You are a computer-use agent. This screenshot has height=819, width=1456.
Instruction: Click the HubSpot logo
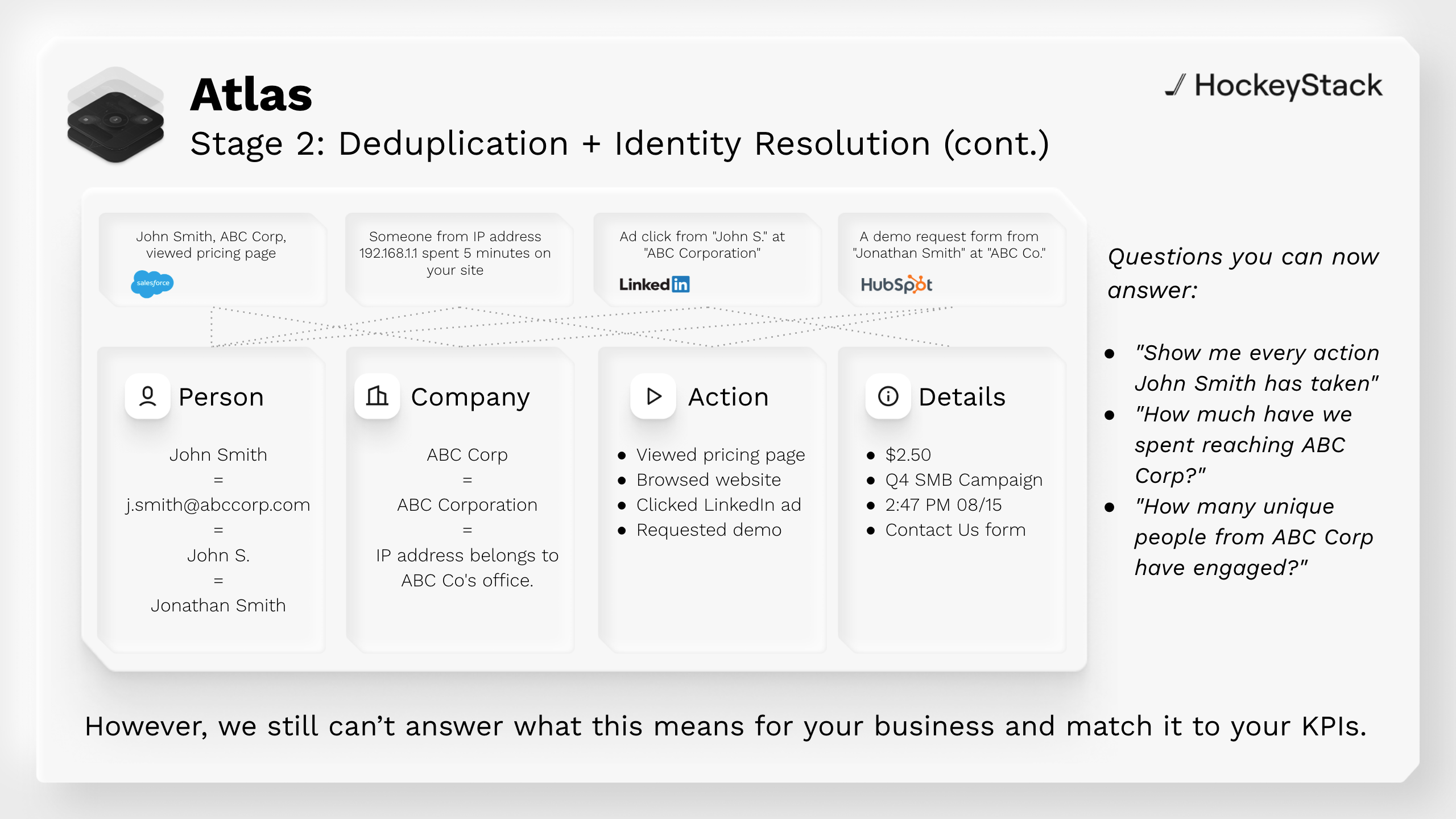pos(896,284)
